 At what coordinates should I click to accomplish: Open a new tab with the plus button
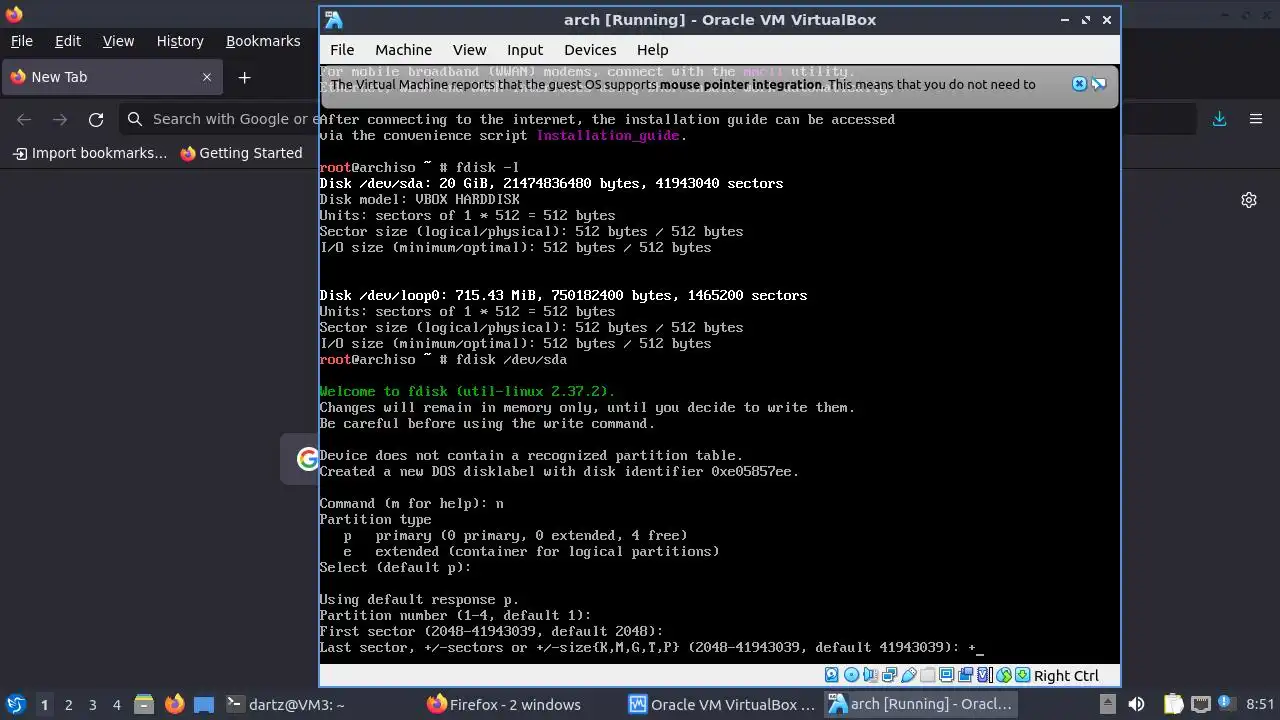[x=245, y=77]
